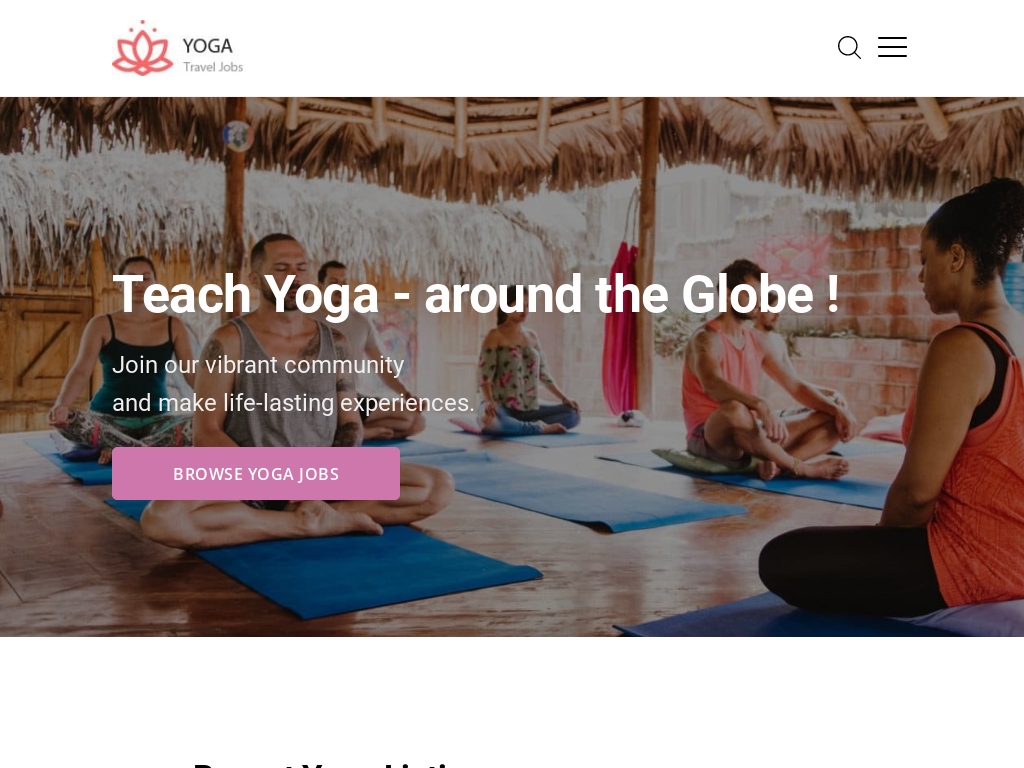Click the 'Join our vibrant community' text
The image size is (1024, 768).
pyautogui.click(x=258, y=365)
